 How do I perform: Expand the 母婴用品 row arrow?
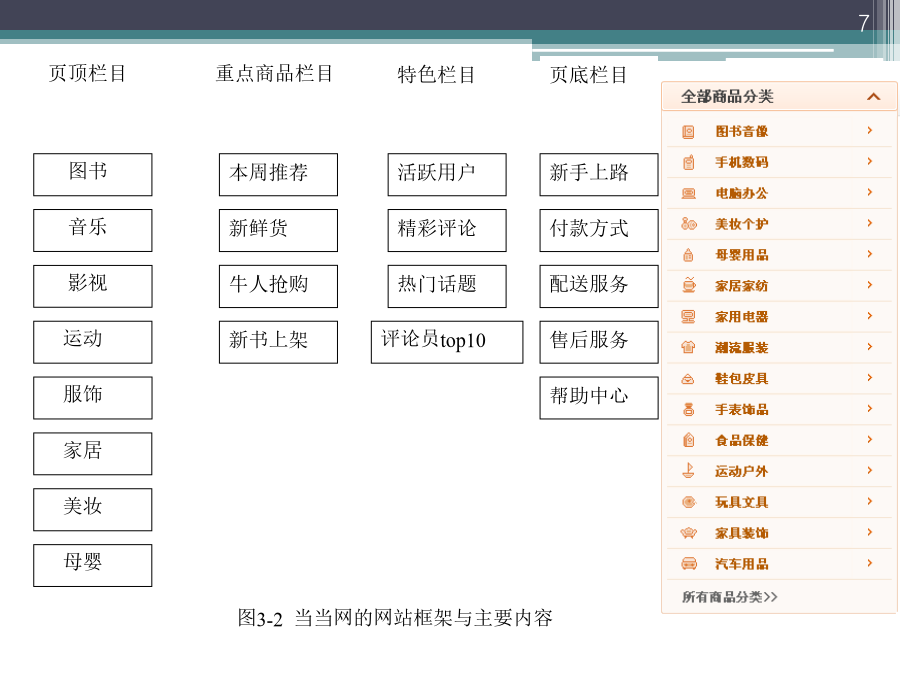click(x=870, y=254)
